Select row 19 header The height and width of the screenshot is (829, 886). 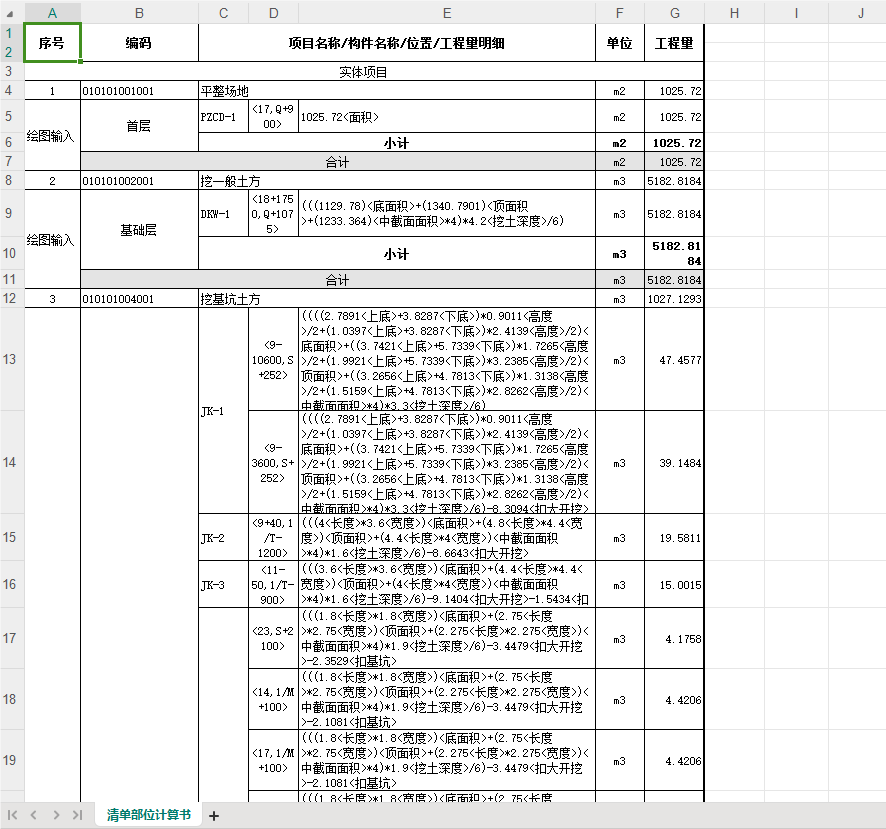pyautogui.click(x=10, y=760)
